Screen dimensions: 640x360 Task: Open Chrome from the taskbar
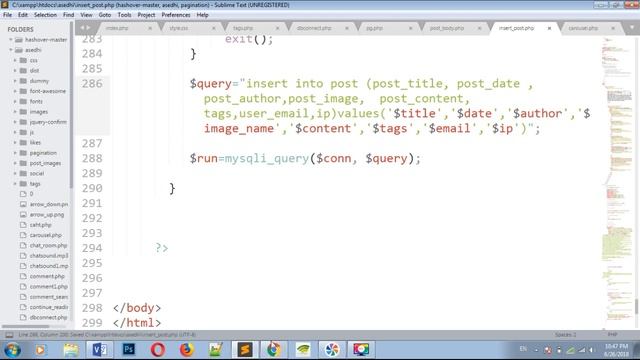pos(274,350)
